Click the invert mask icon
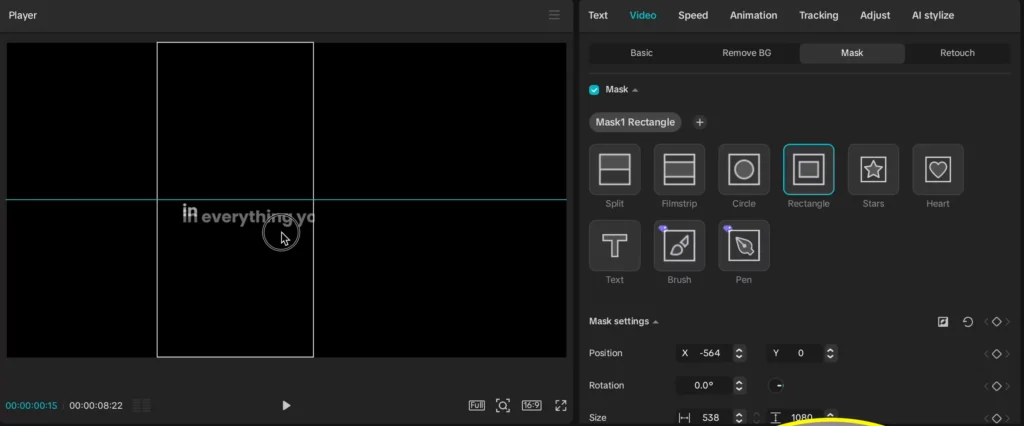This screenshot has width=1024, height=426. pos(942,321)
